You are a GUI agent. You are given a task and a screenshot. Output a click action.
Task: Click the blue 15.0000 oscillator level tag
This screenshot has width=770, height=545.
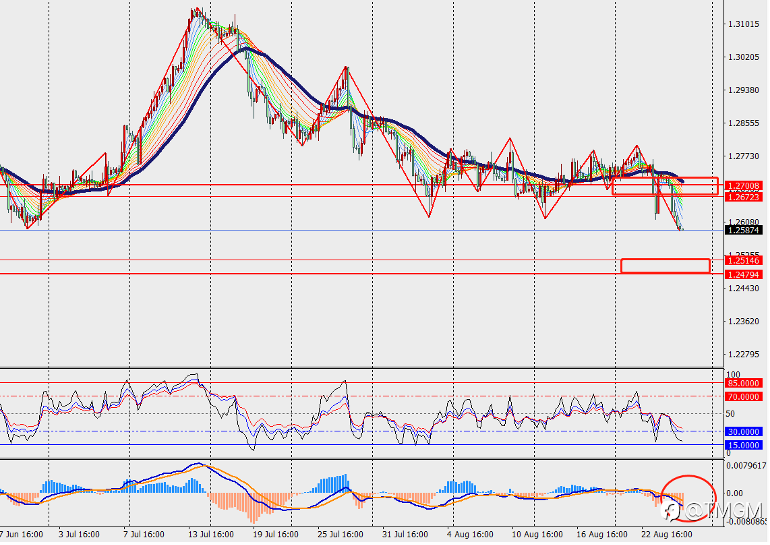click(x=744, y=445)
